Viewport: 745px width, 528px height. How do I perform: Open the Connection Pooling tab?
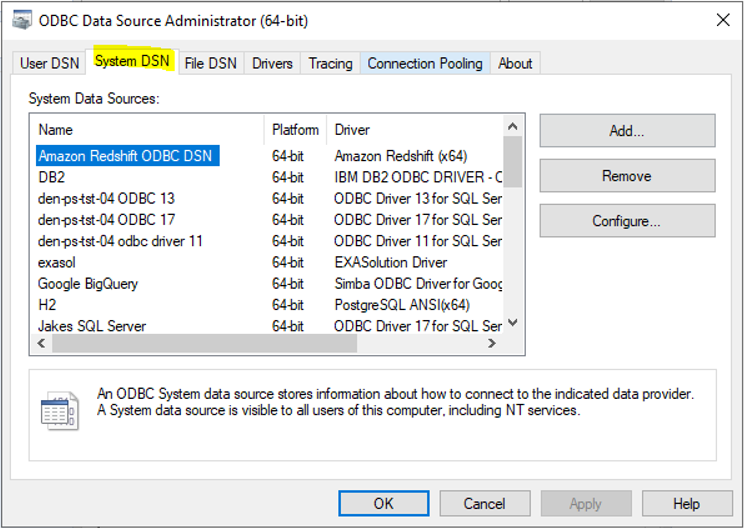[x=425, y=63]
